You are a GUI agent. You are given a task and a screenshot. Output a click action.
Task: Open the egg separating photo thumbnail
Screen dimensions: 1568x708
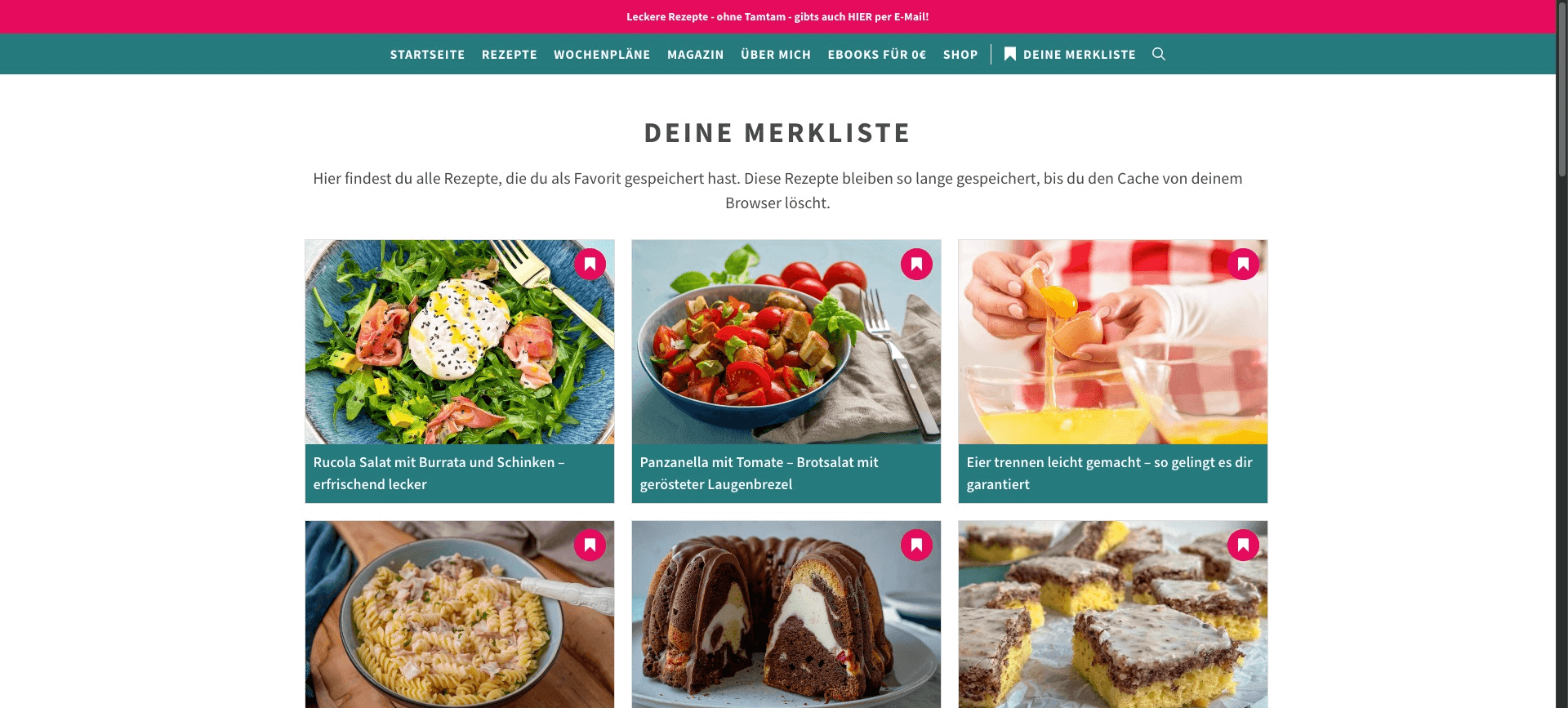click(1112, 342)
